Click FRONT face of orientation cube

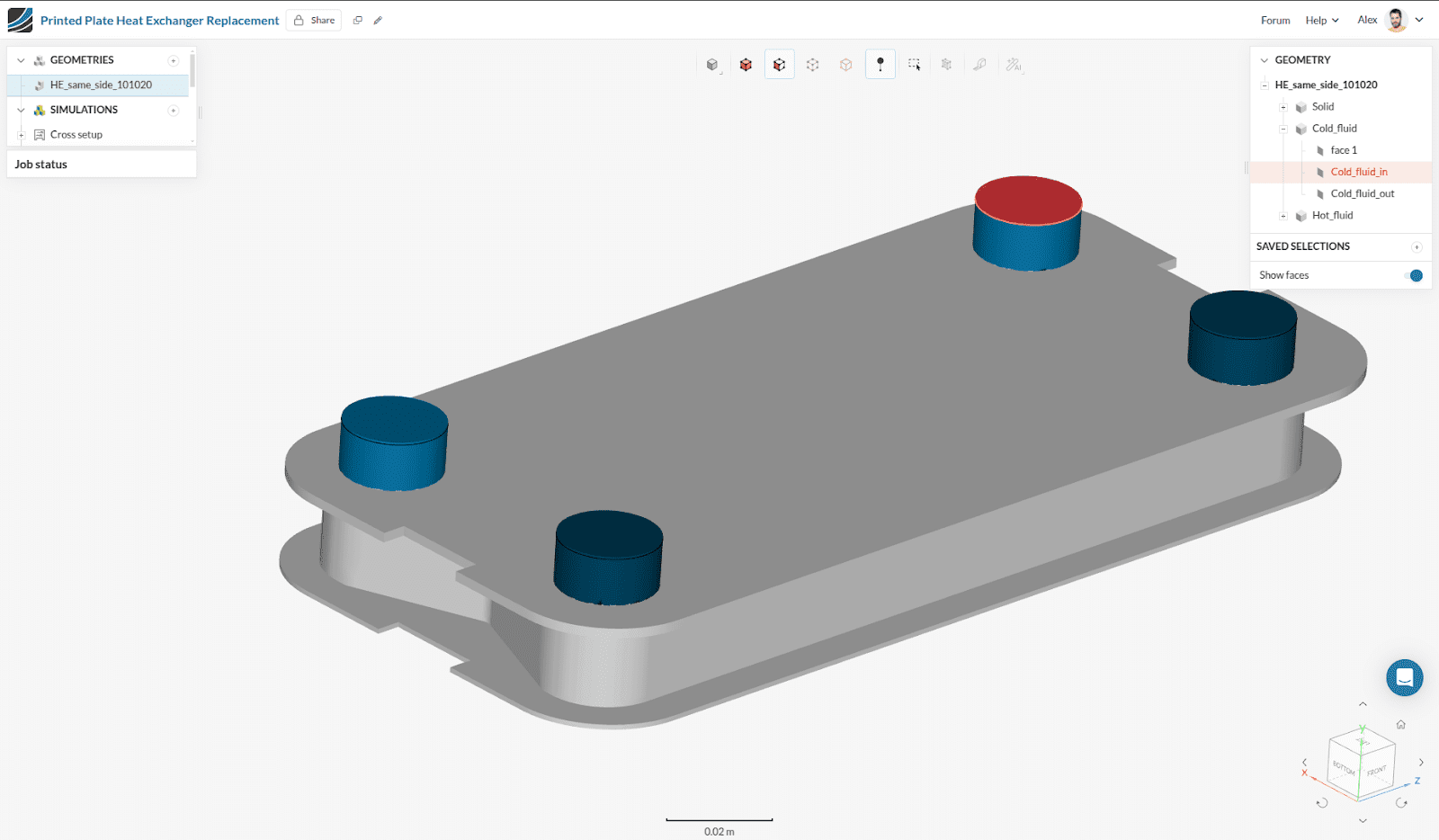(x=1376, y=771)
